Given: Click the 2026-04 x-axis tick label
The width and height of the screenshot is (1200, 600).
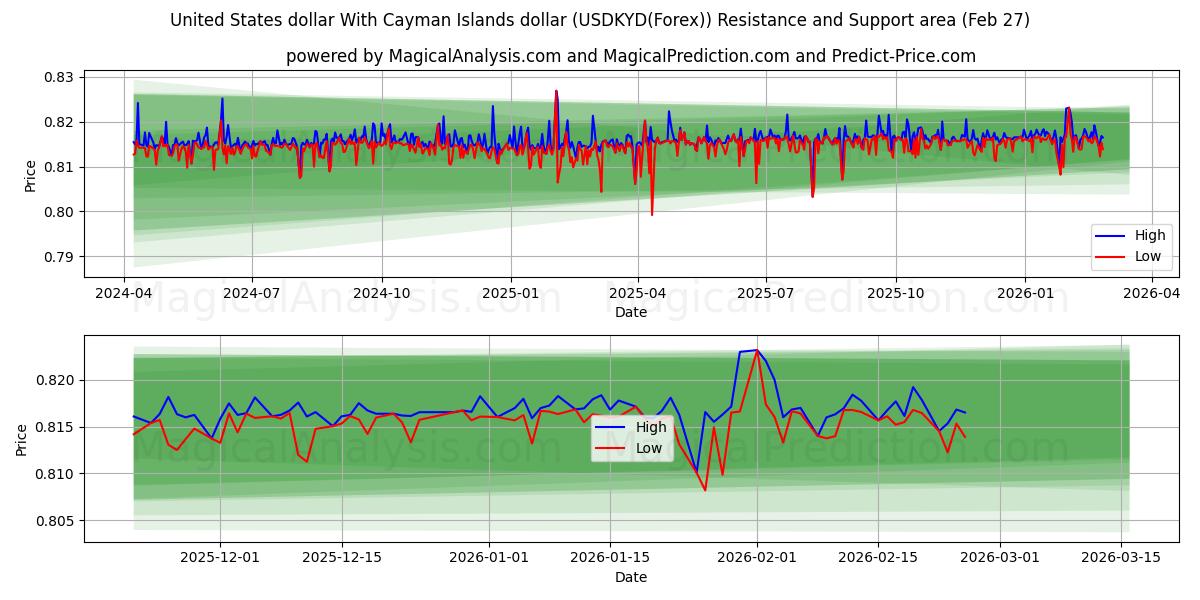Looking at the screenshot, I should coord(1152,294).
